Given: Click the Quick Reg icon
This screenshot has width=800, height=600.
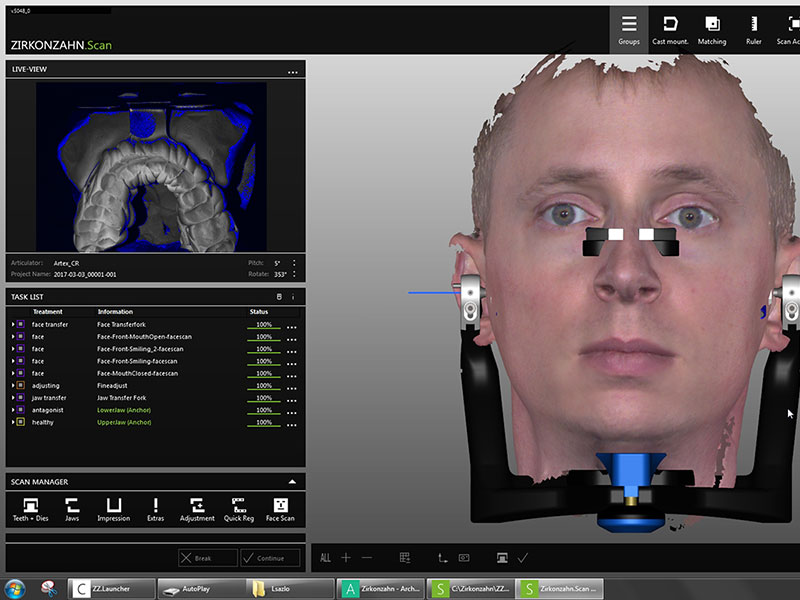Looking at the screenshot, I should coord(239,508).
